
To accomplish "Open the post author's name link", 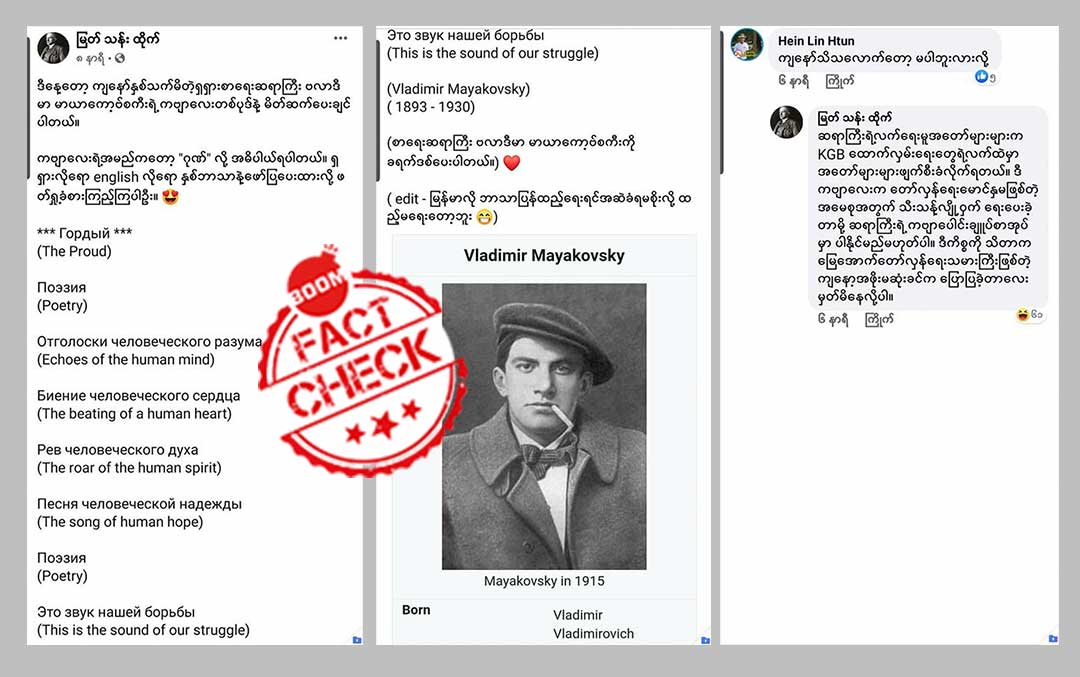I will [118, 39].
